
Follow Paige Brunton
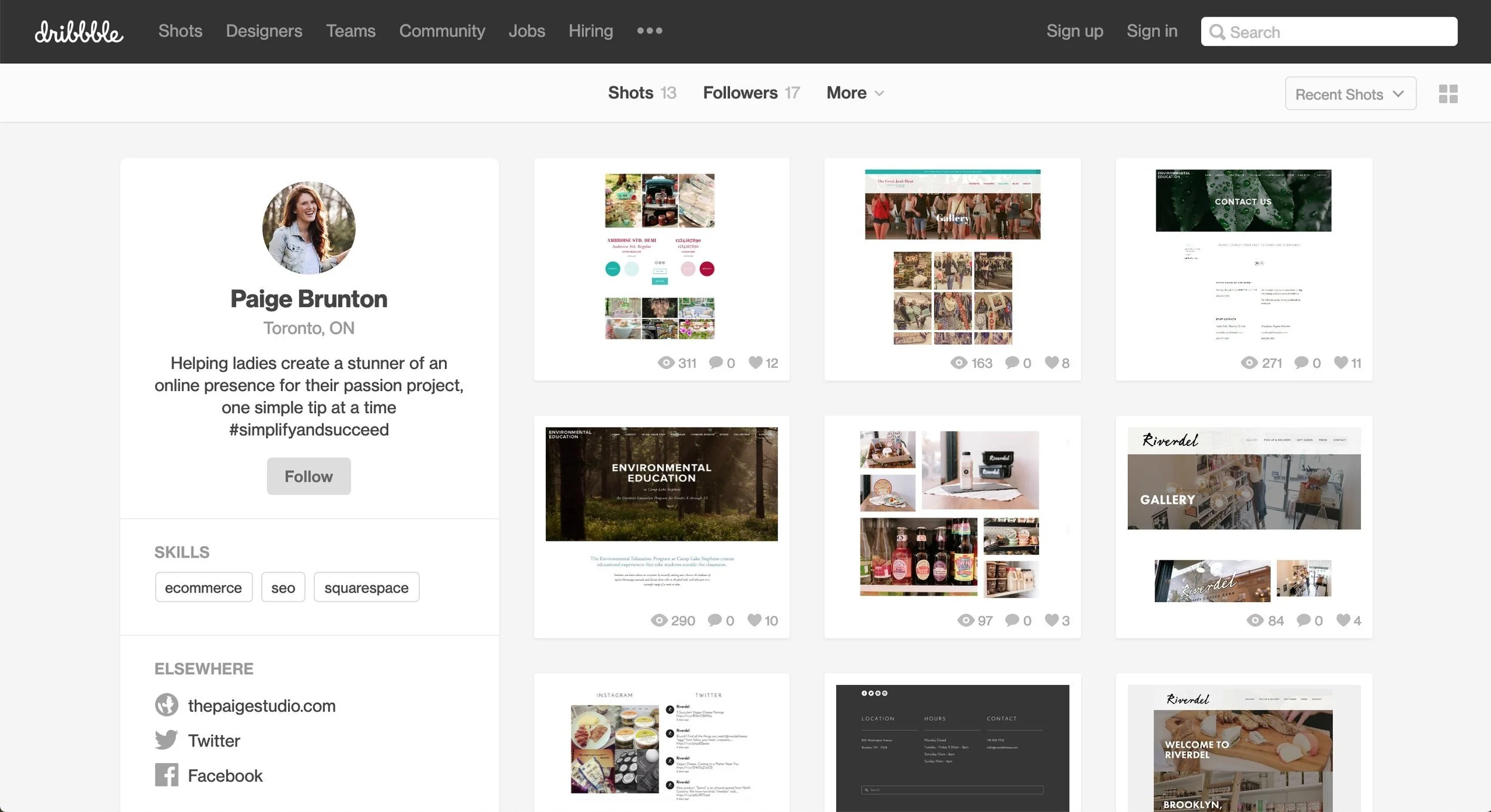(308, 476)
